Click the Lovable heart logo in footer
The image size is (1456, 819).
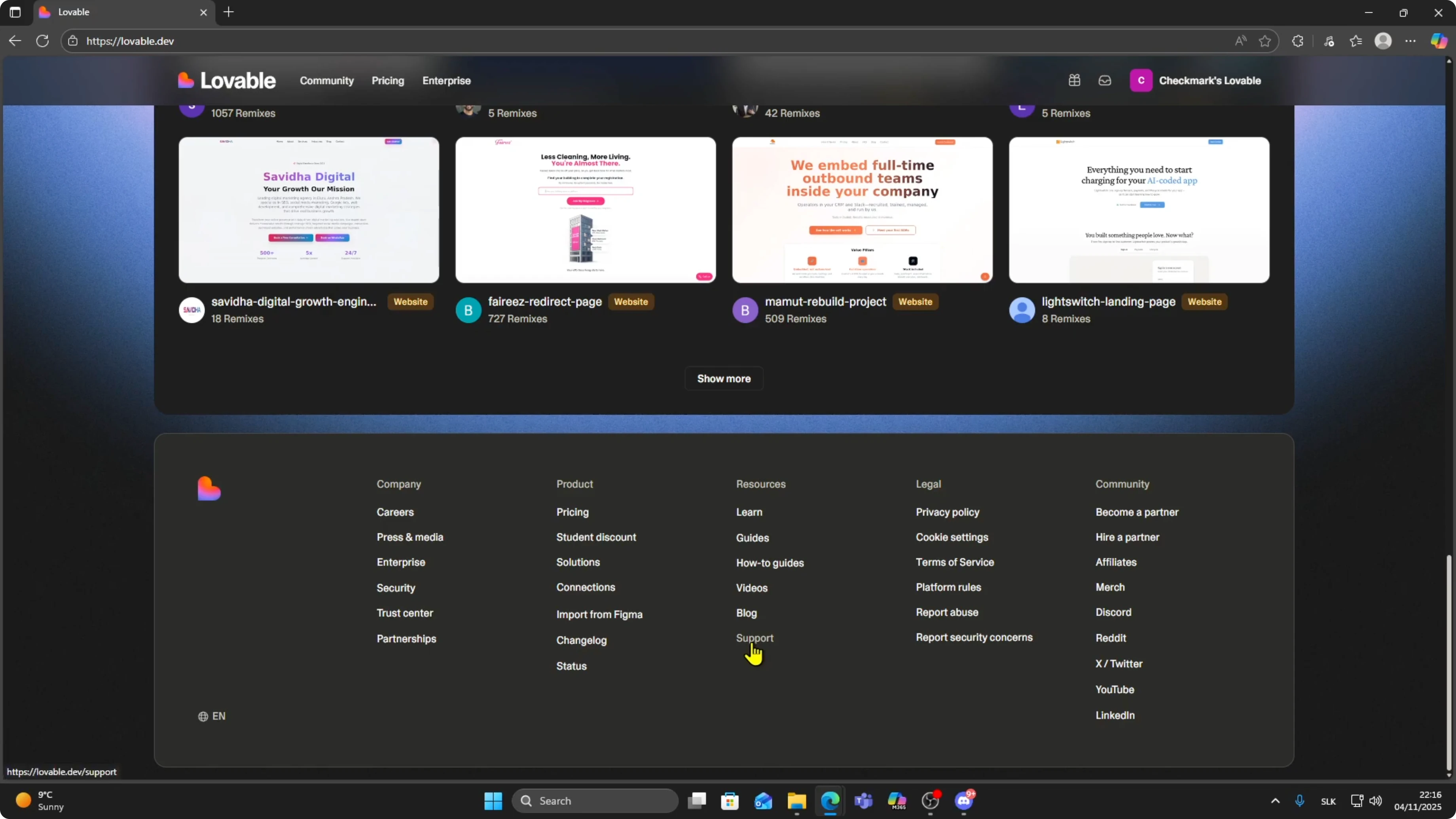click(x=209, y=488)
